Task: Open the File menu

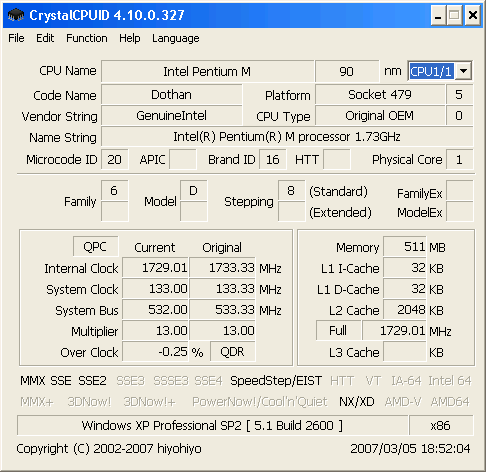Action: pos(16,38)
